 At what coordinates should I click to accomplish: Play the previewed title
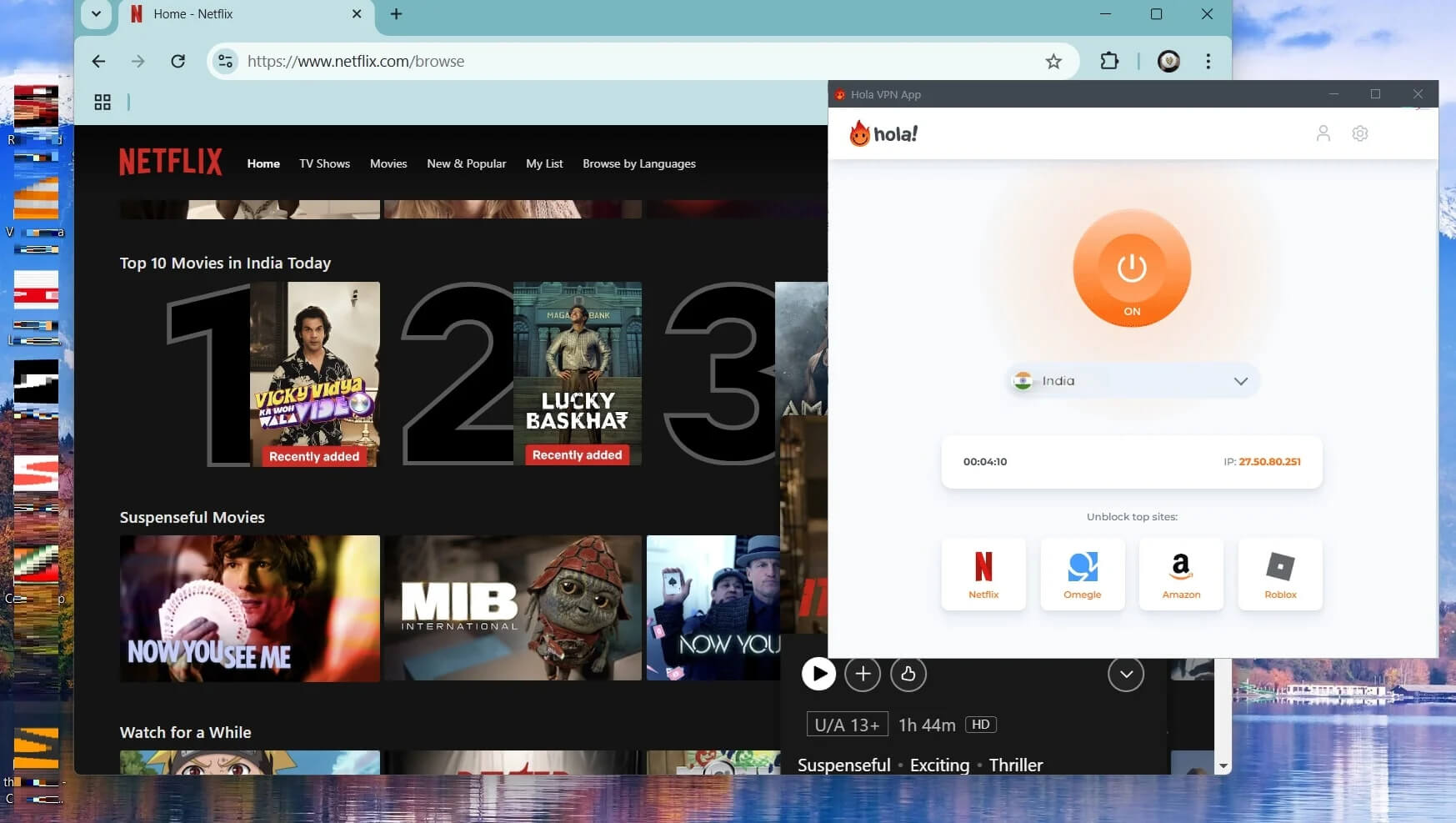(x=818, y=674)
